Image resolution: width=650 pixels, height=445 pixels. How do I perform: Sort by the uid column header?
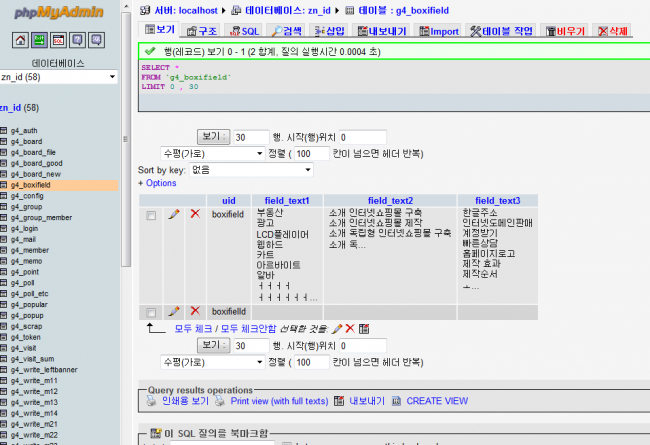coord(229,201)
